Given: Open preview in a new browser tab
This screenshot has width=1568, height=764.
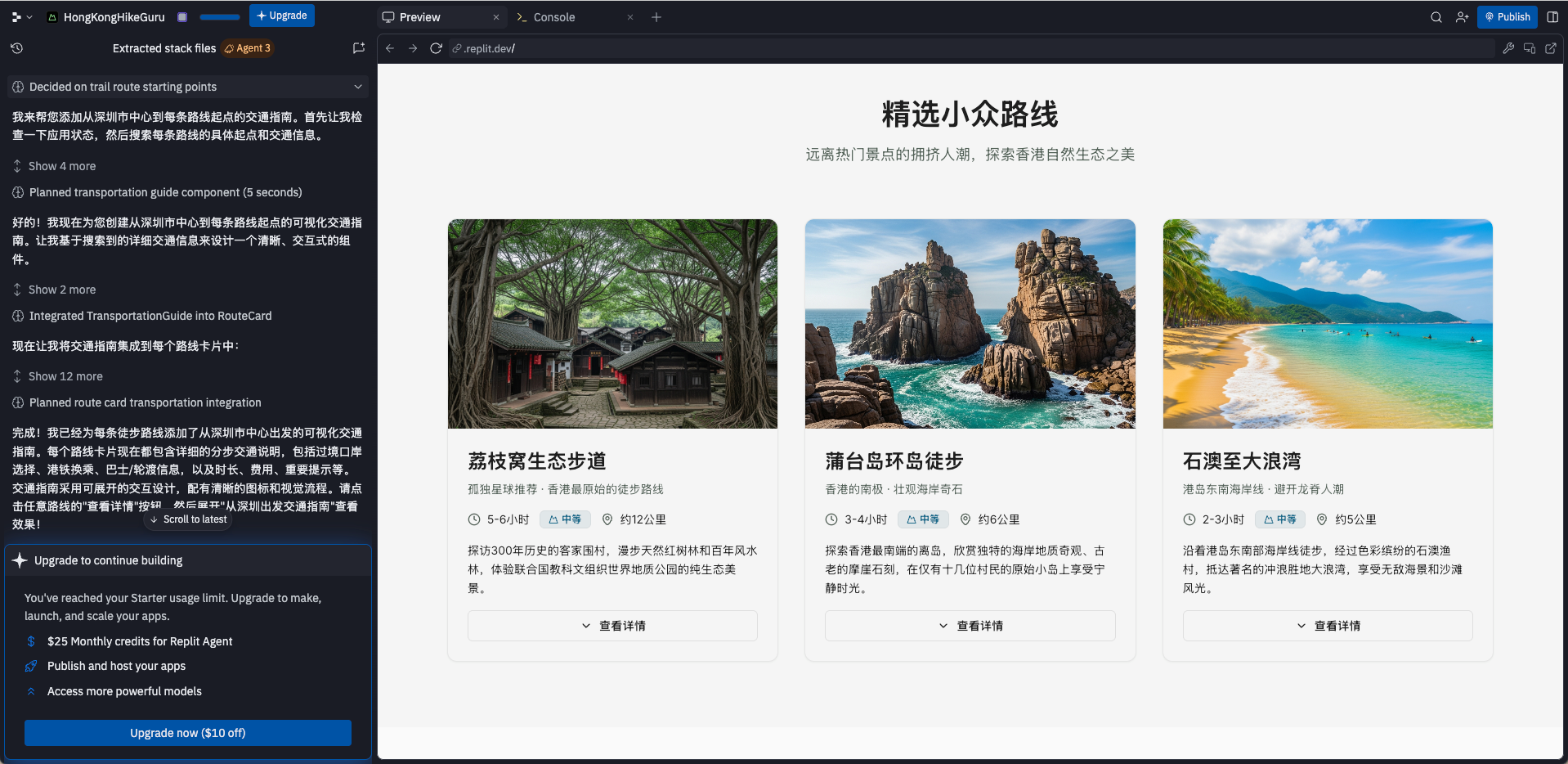Looking at the screenshot, I should point(1550,48).
